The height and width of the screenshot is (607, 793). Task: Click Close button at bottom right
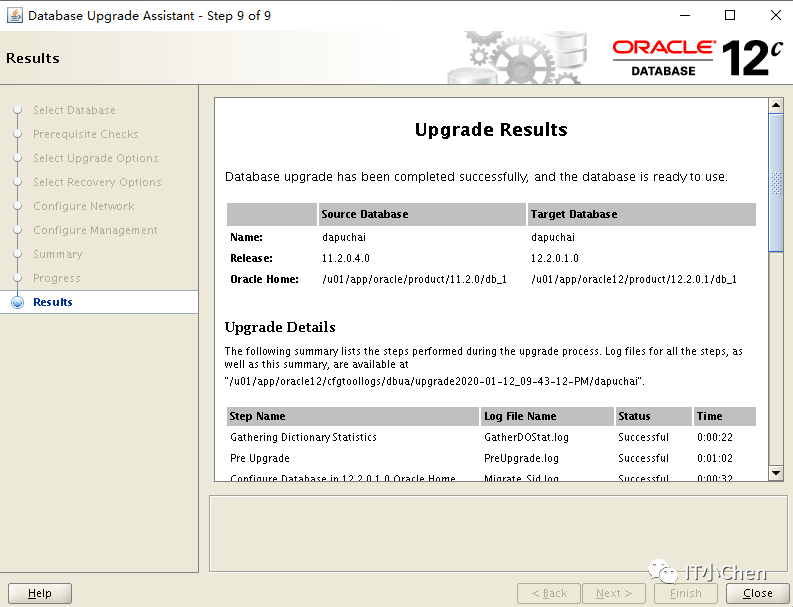pos(758,593)
